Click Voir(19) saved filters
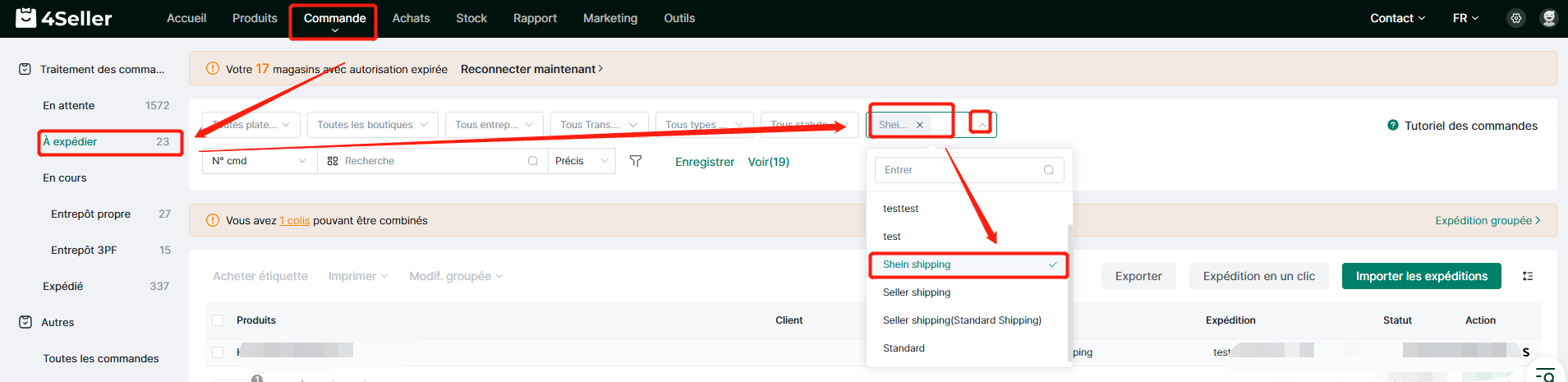This screenshot has width=1568, height=382. point(769,162)
